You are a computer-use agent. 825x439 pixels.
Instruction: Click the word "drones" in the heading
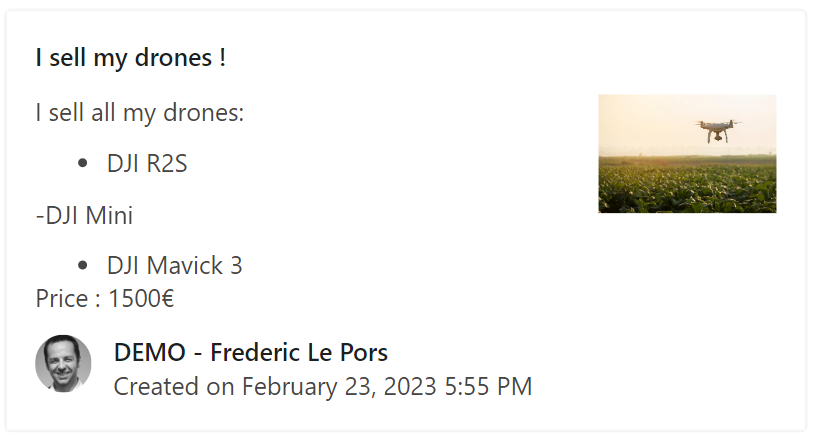173,57
